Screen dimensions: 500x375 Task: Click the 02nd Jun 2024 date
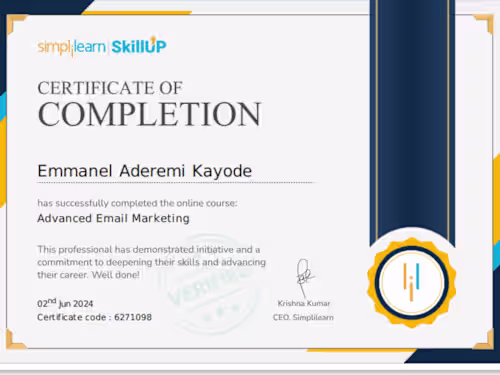[x=65, y=303]
